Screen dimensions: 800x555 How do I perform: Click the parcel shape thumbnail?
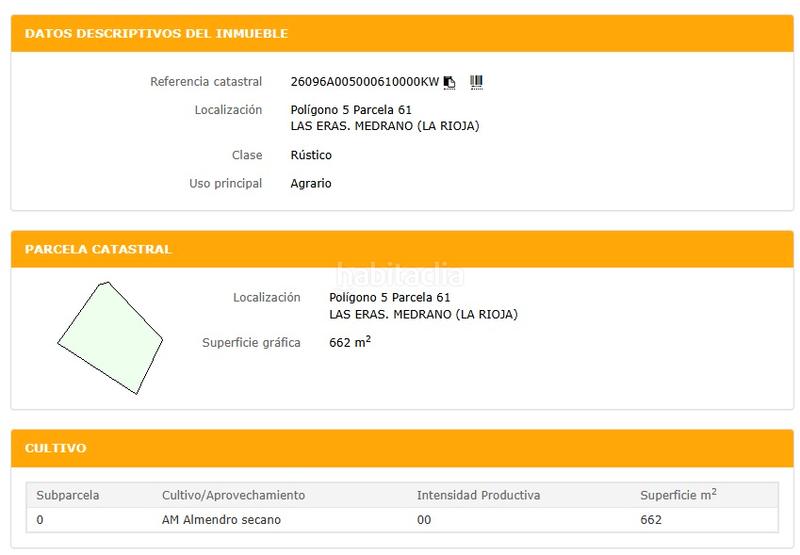coord(110,338)
